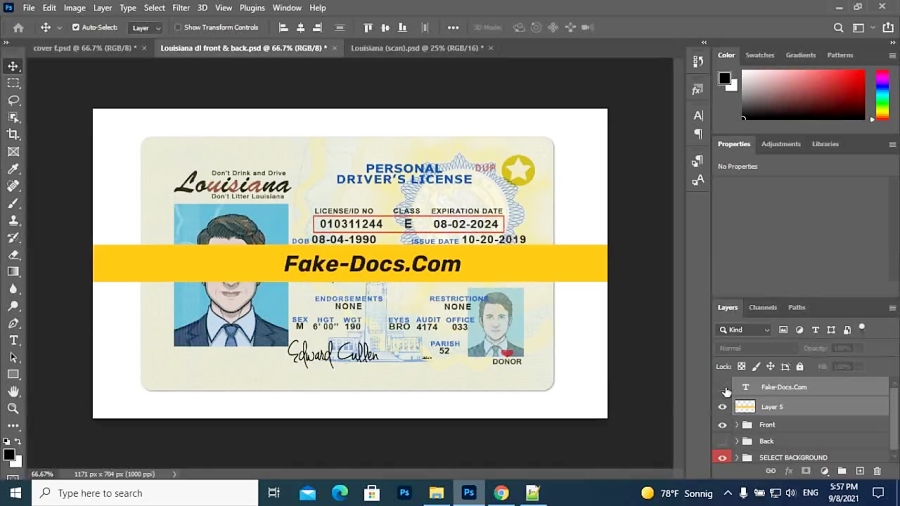
Task: Select the Eyedropper tool
Action: (x=13, y=169)
